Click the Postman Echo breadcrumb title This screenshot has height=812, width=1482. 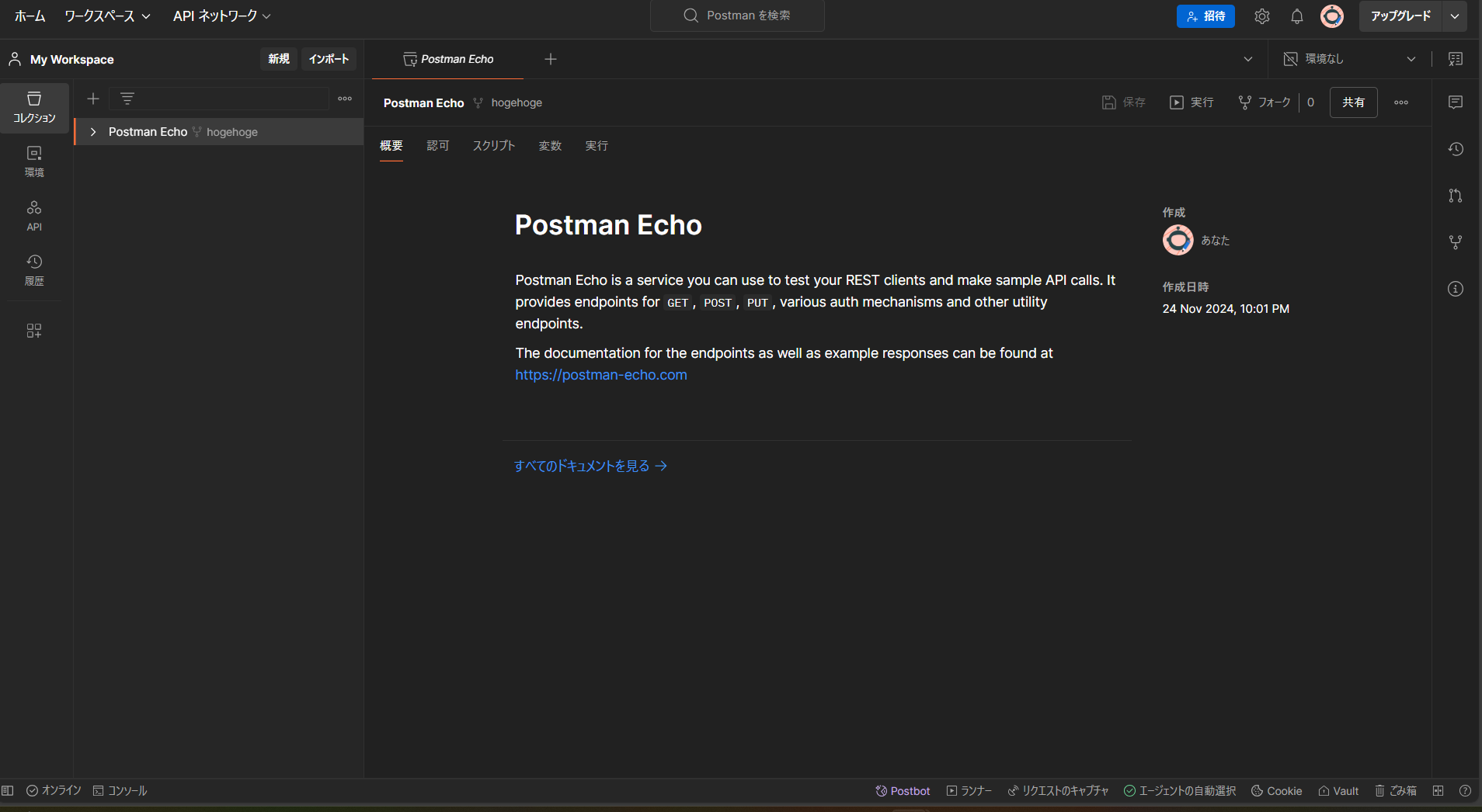tap(423, 103)
